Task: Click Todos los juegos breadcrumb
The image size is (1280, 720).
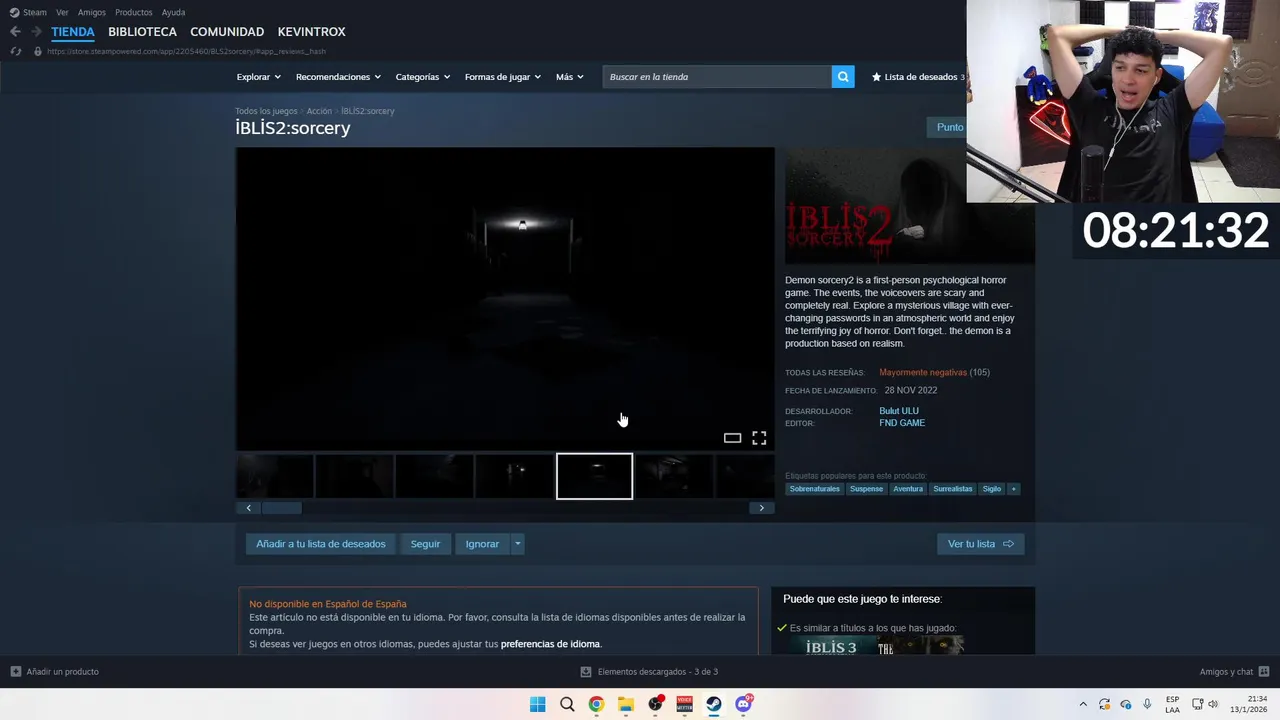Action: click(266, 111)
